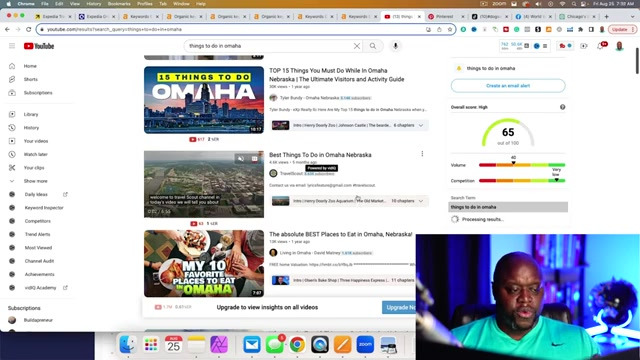Screen dimensions: 640x360
Task: Click Create an email alert button
Action: click(508, 86)
